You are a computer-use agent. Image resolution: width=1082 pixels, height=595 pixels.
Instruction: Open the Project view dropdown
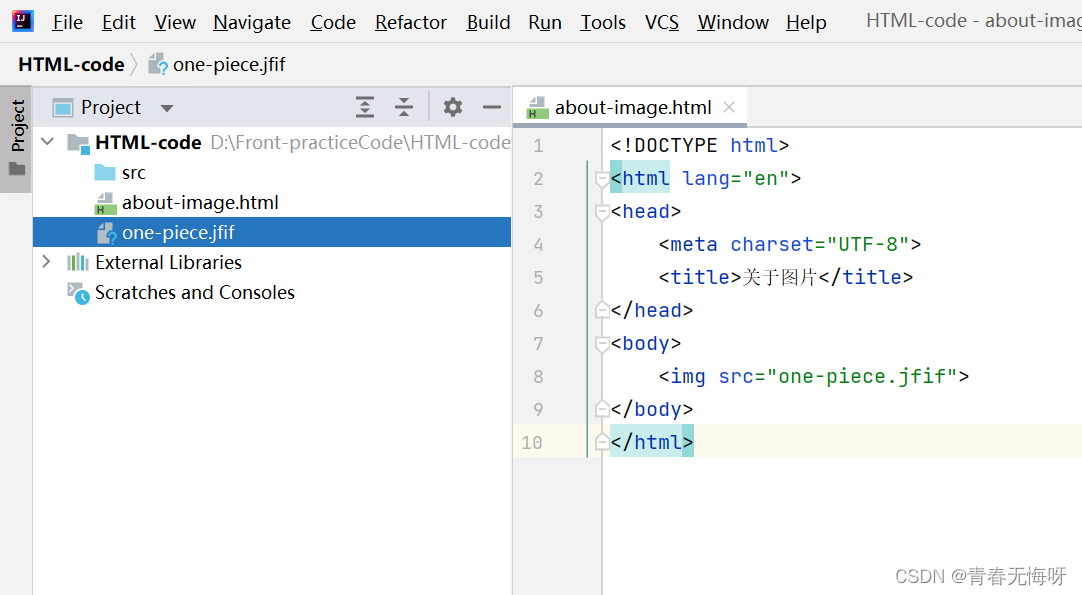[x=166, y=108]
